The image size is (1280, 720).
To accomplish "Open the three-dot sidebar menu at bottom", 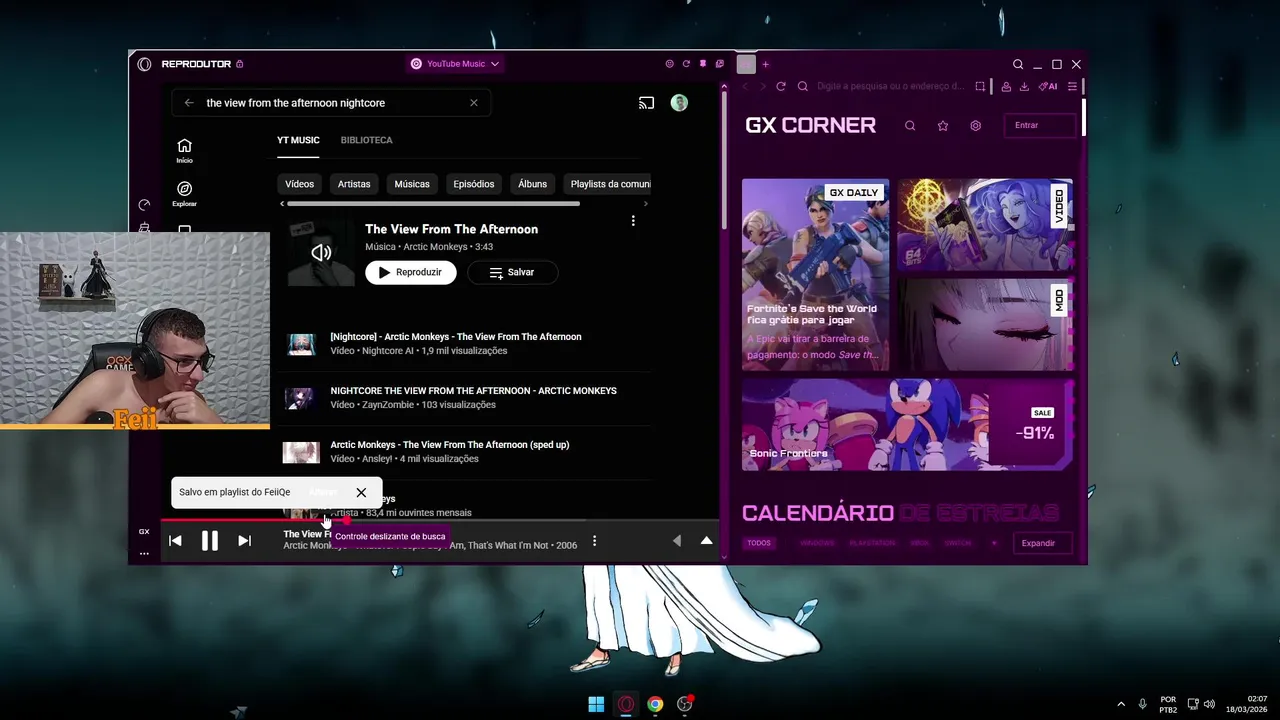I will coord(144,553).
